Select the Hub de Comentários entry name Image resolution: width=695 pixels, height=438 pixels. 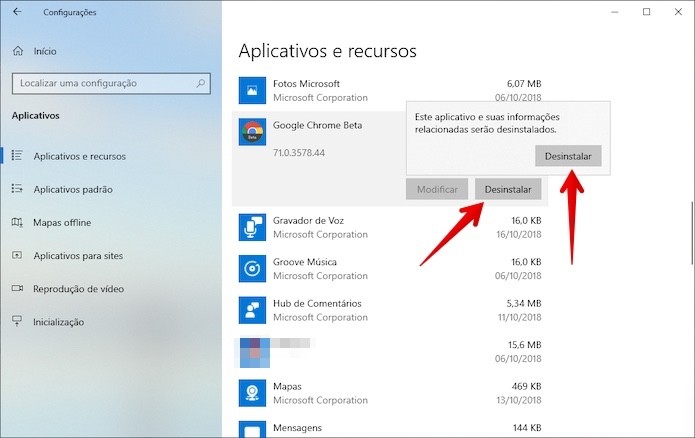click(x=317, y=304)
